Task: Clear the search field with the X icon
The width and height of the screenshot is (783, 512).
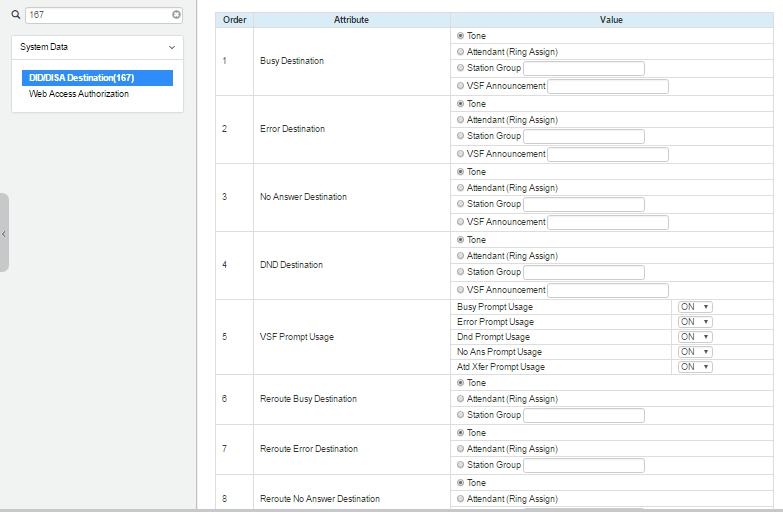Action: 177,15
